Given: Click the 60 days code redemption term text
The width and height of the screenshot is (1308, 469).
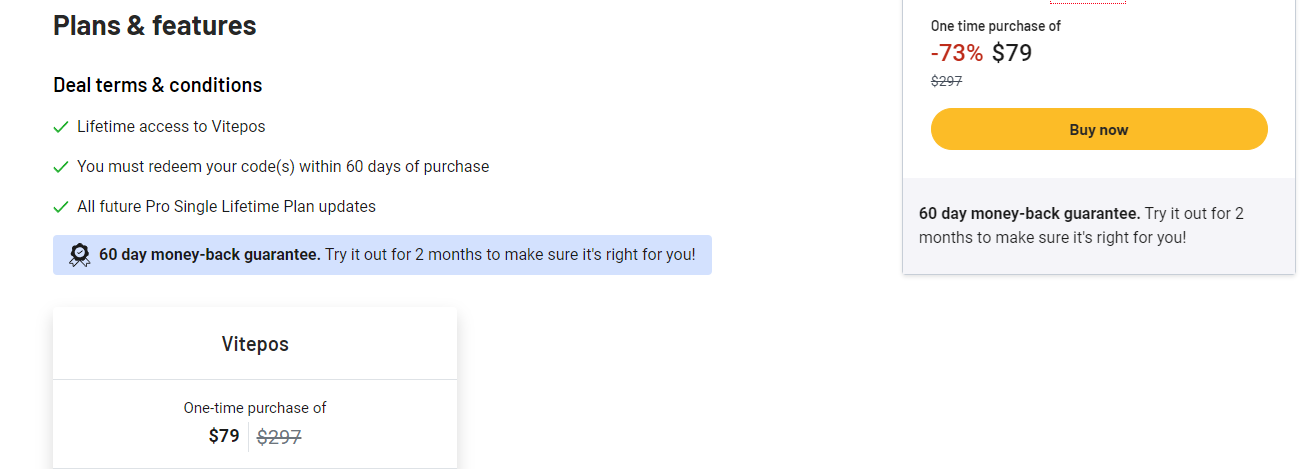Looking at the screenshot, I should click(283, 167).
